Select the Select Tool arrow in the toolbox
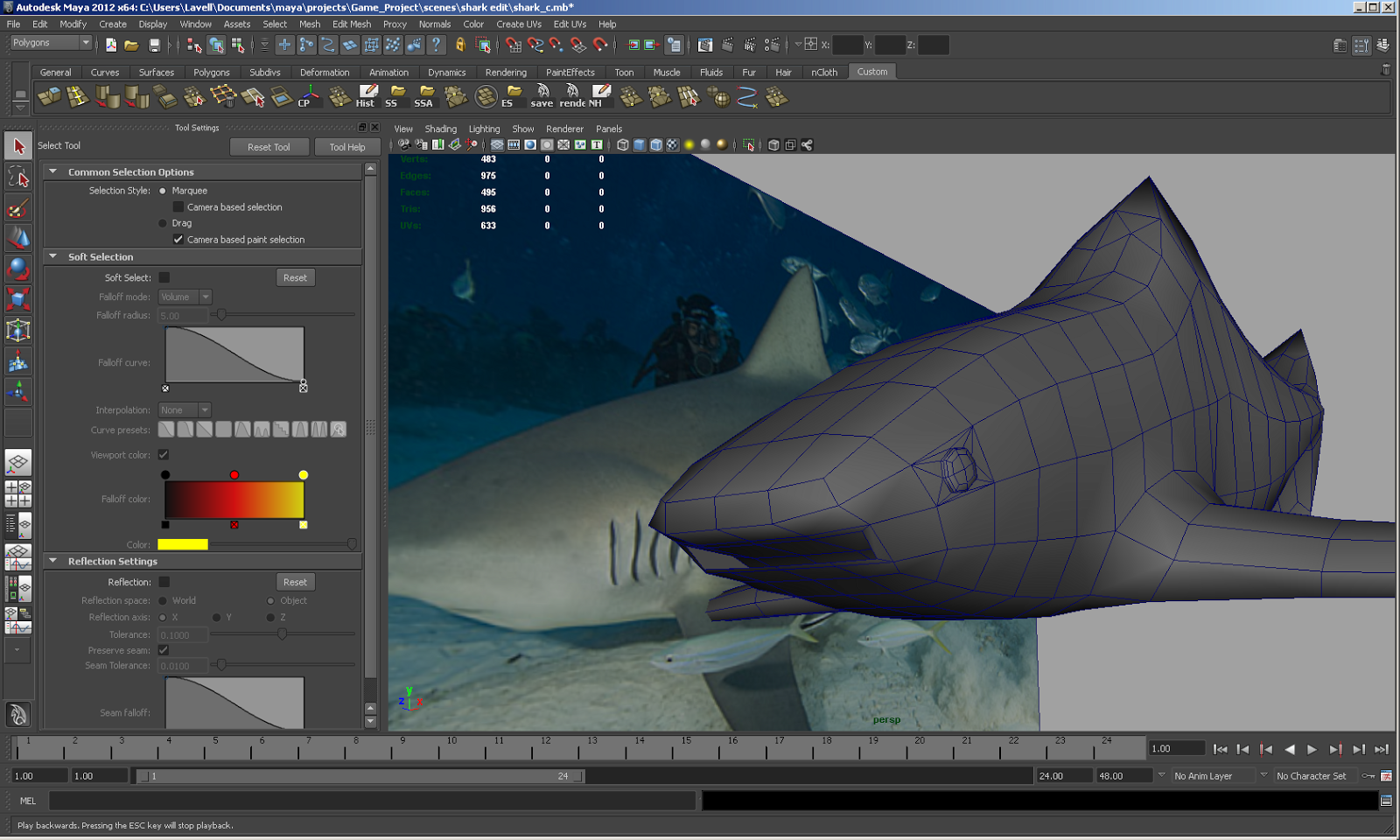 point(17,145)
